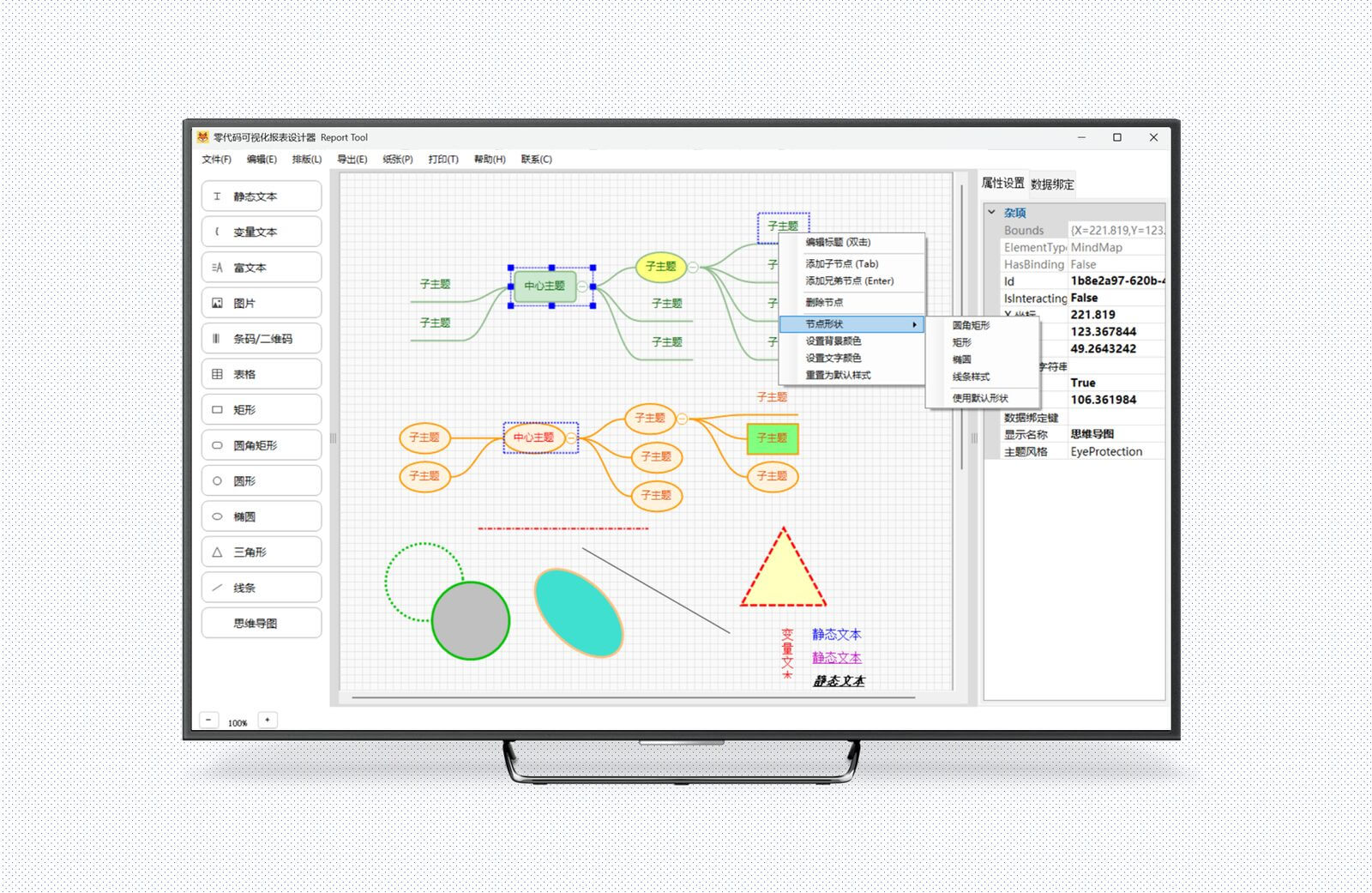Insert a 表格 table element
This screenshot has height=893, width=1372.
pos(261,374)
